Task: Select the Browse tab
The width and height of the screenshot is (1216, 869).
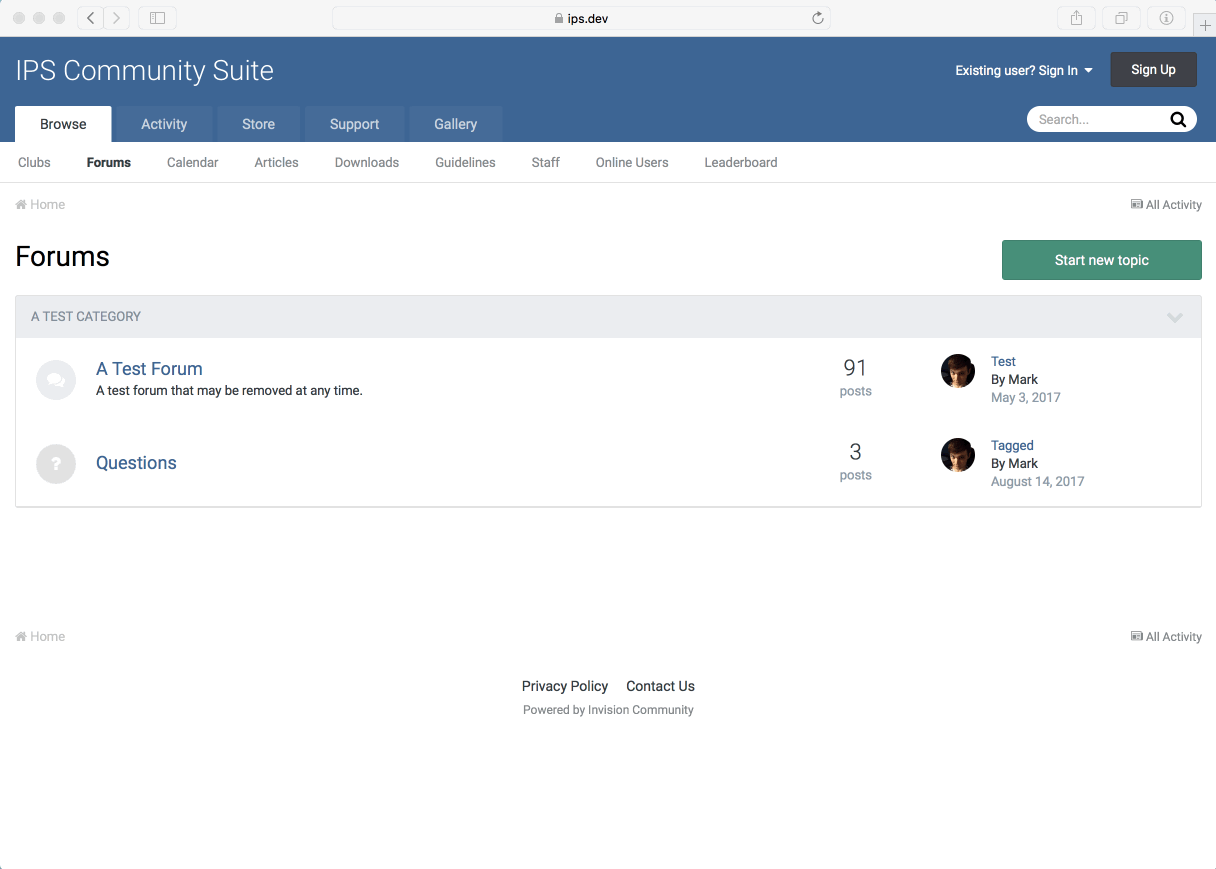Action: tap(63, 124)
